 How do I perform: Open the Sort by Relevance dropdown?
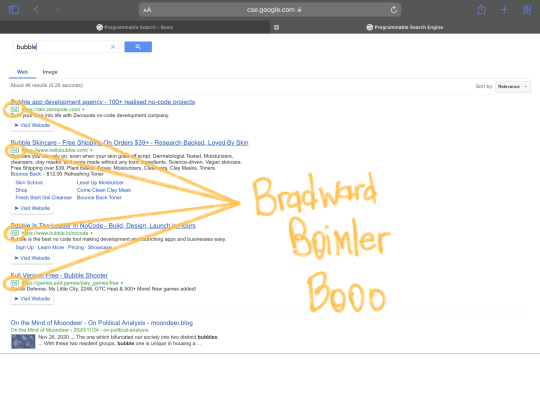tap(513, 86)
